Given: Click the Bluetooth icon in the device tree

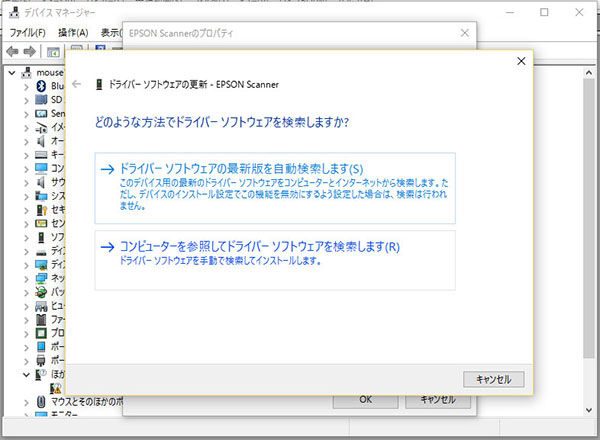Looking at the screenshot, I should pos(41,86).
